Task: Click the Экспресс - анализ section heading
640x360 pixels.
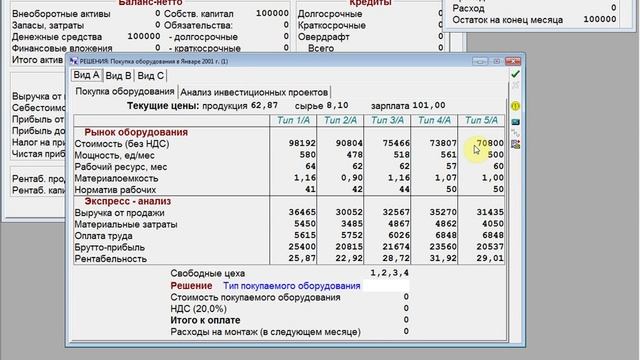Action: point(127,201)
